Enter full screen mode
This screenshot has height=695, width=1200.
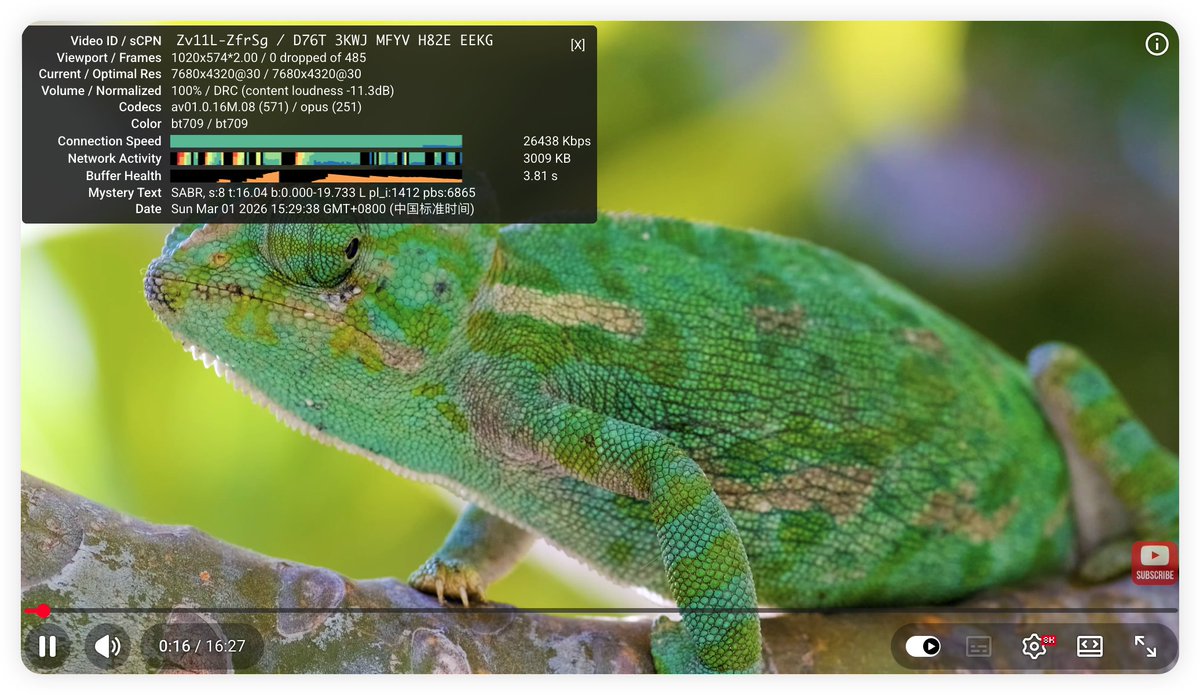point(1145,647)
